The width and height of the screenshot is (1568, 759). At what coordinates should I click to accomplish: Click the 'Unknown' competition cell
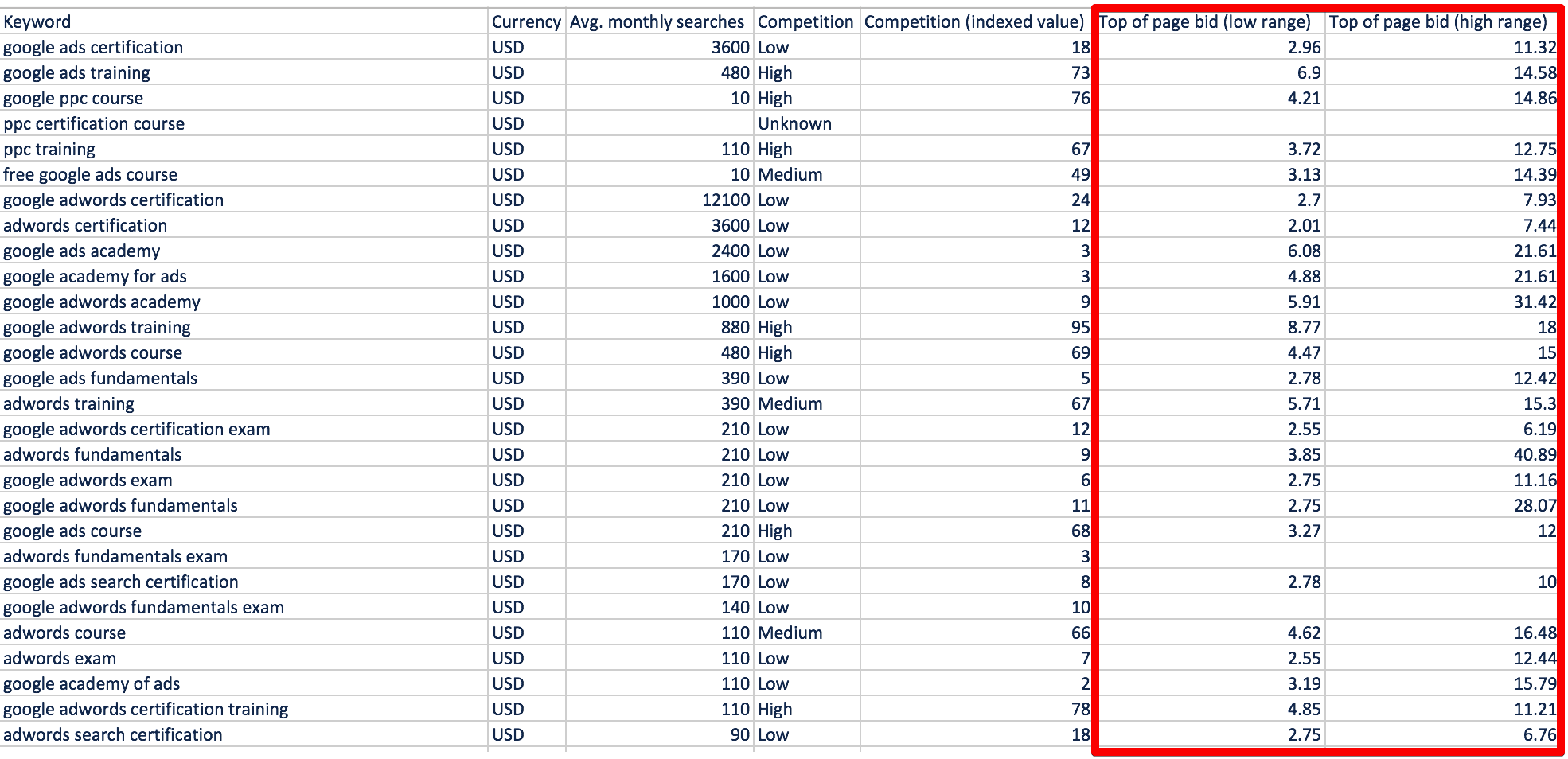pos(807,123)
